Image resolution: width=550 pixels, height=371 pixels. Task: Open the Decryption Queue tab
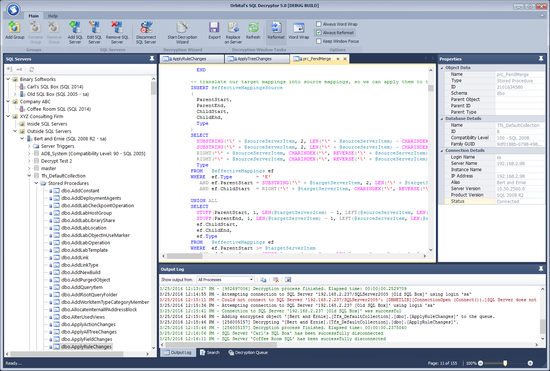tap(248, 352)
